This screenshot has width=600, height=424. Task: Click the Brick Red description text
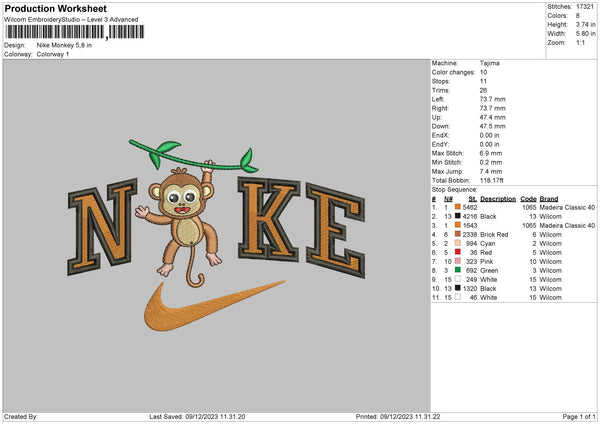click(x=494, y=234)
